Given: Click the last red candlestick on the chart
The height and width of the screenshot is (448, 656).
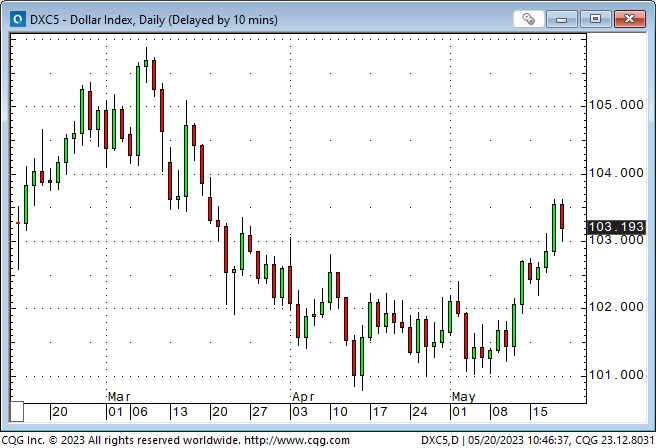Looking at the screenshot, I should point(562,216).
